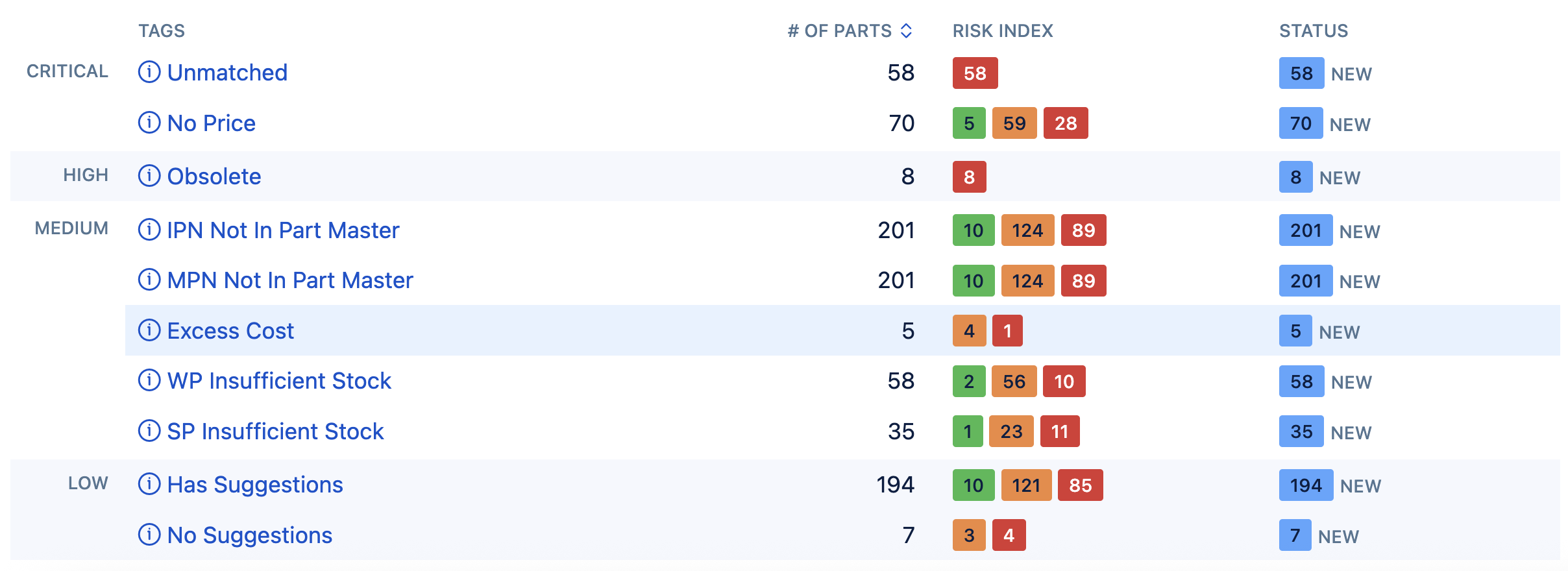The image size is (1568, 571).
Task: Open the Obsolete tag link
Action: pos(214,176)
